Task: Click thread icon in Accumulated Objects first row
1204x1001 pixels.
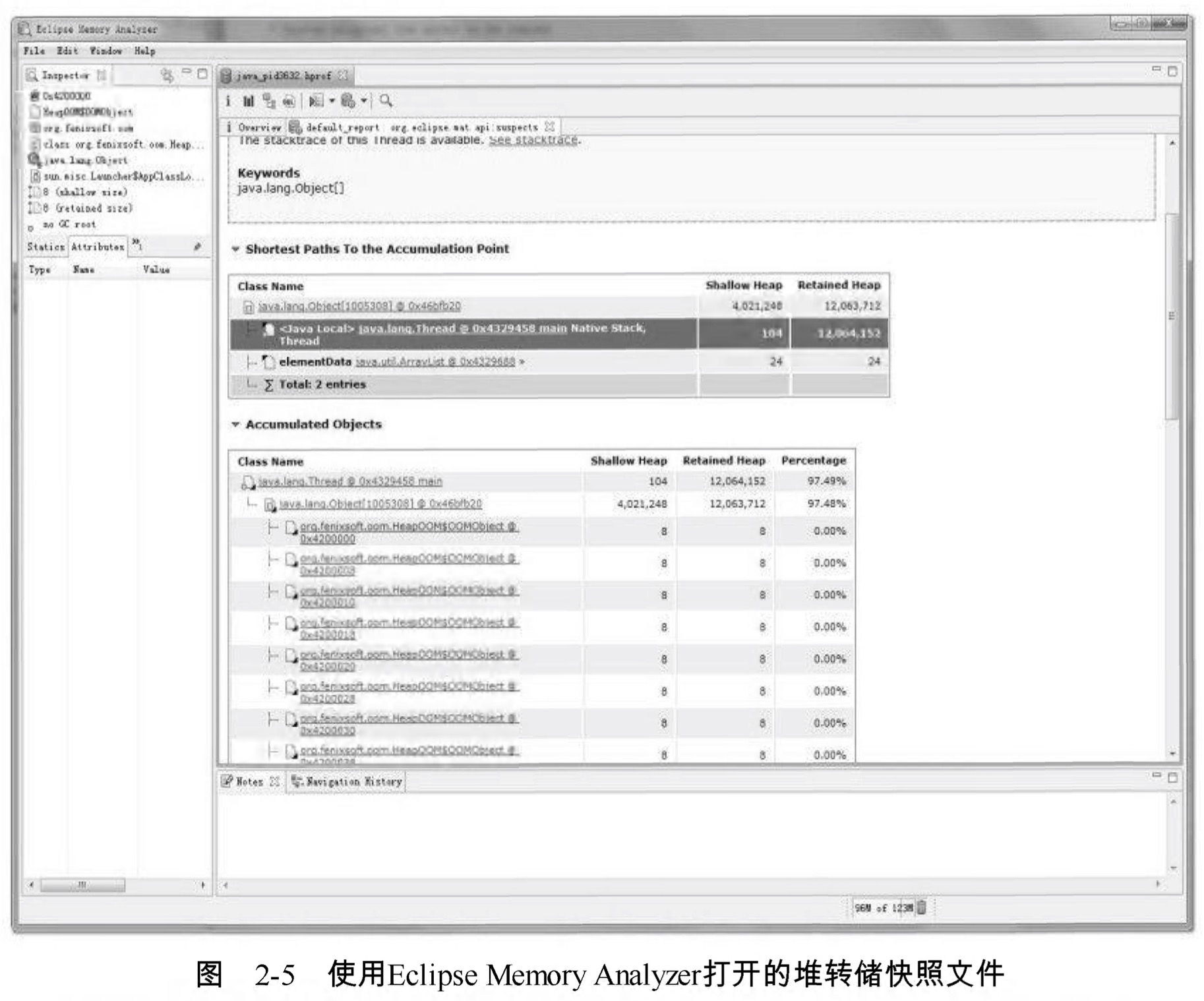Action: pyautogui.click(x=248, y=482)
